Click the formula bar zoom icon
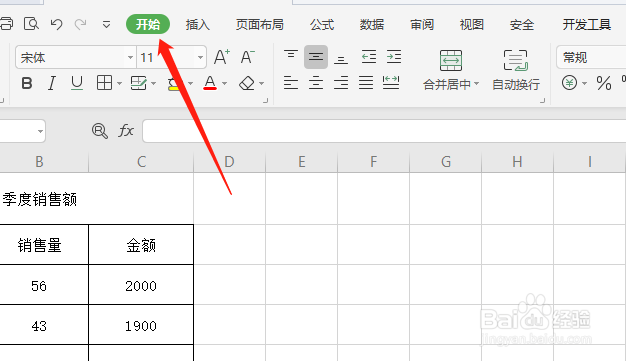 tap(99, 131)
